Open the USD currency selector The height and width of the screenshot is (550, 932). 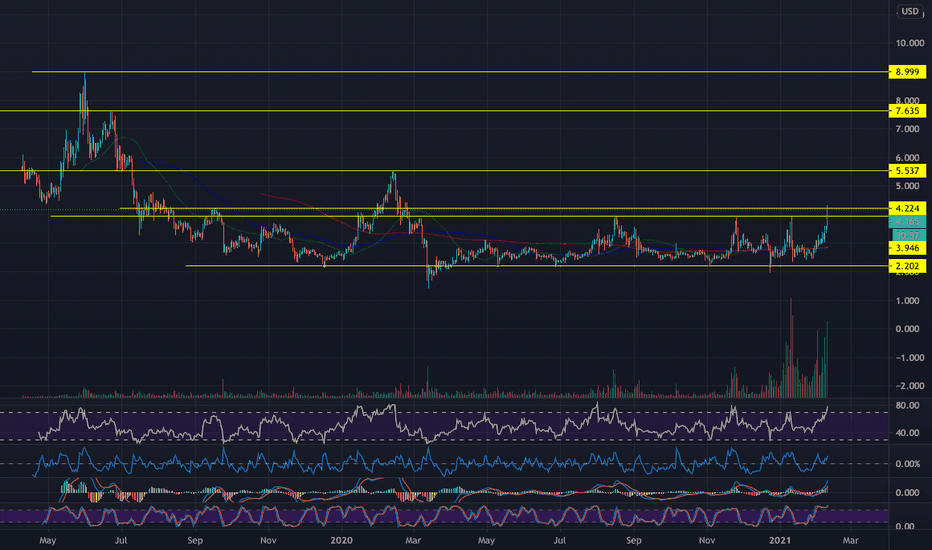909,11
